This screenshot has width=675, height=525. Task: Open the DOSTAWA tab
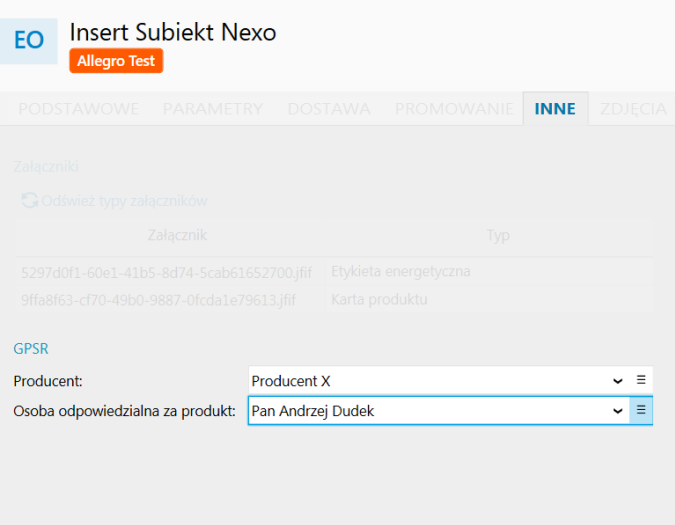point(329,109)
